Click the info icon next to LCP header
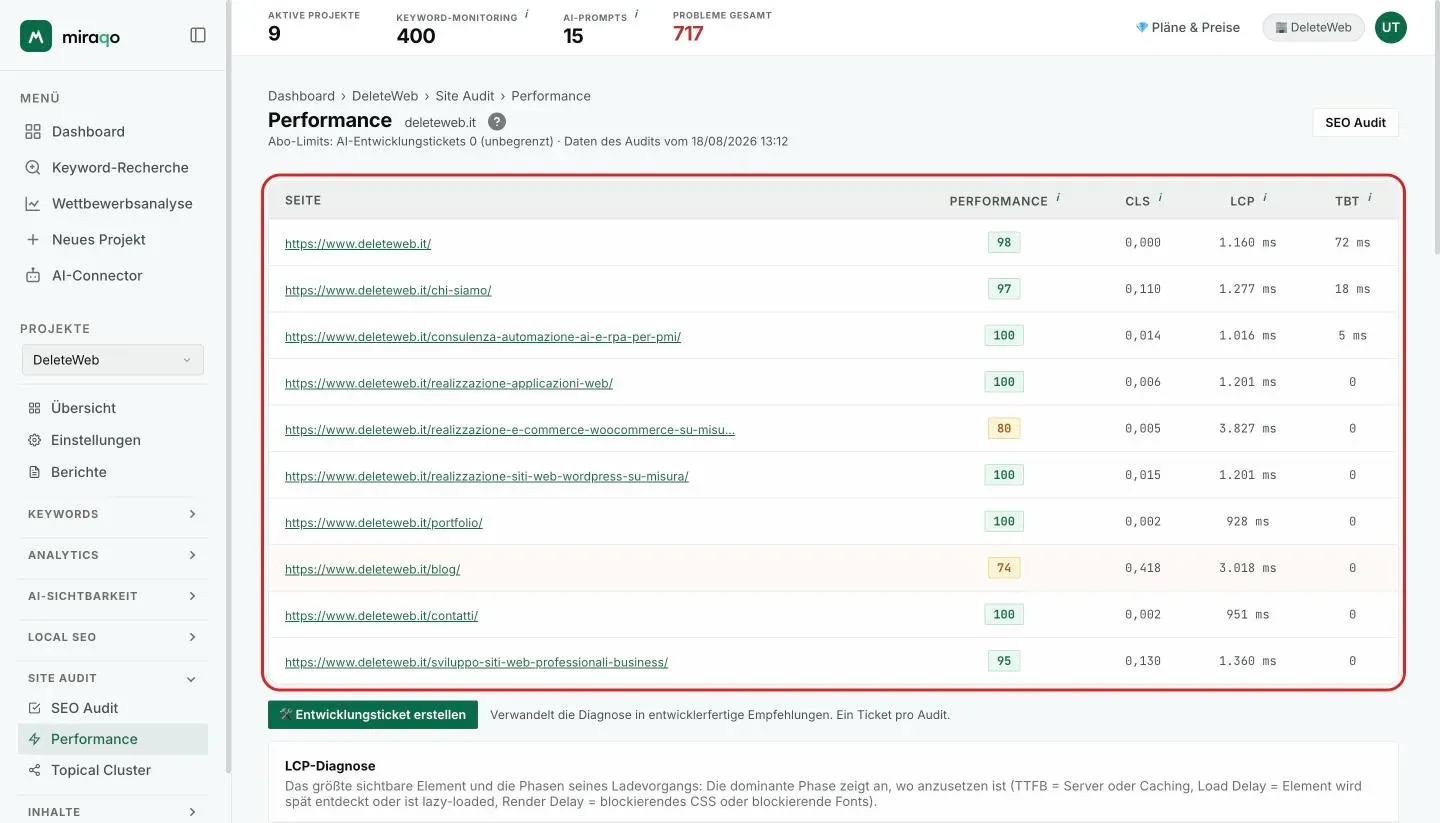1440x823 pixels. pos(1265,198)
